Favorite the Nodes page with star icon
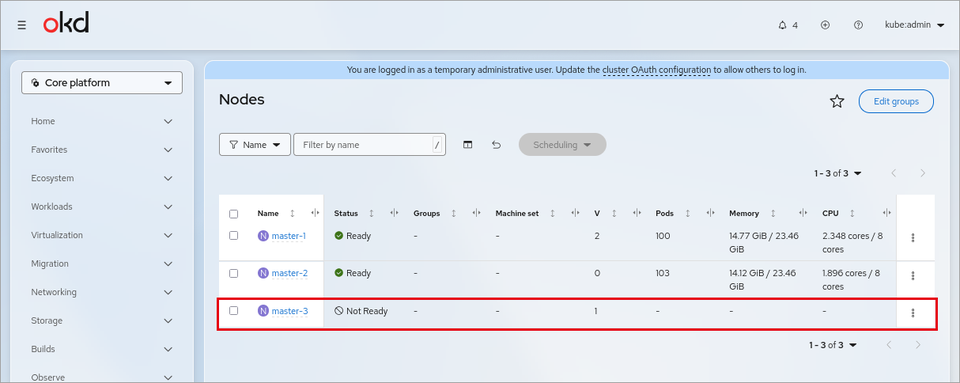 [837, 102]
